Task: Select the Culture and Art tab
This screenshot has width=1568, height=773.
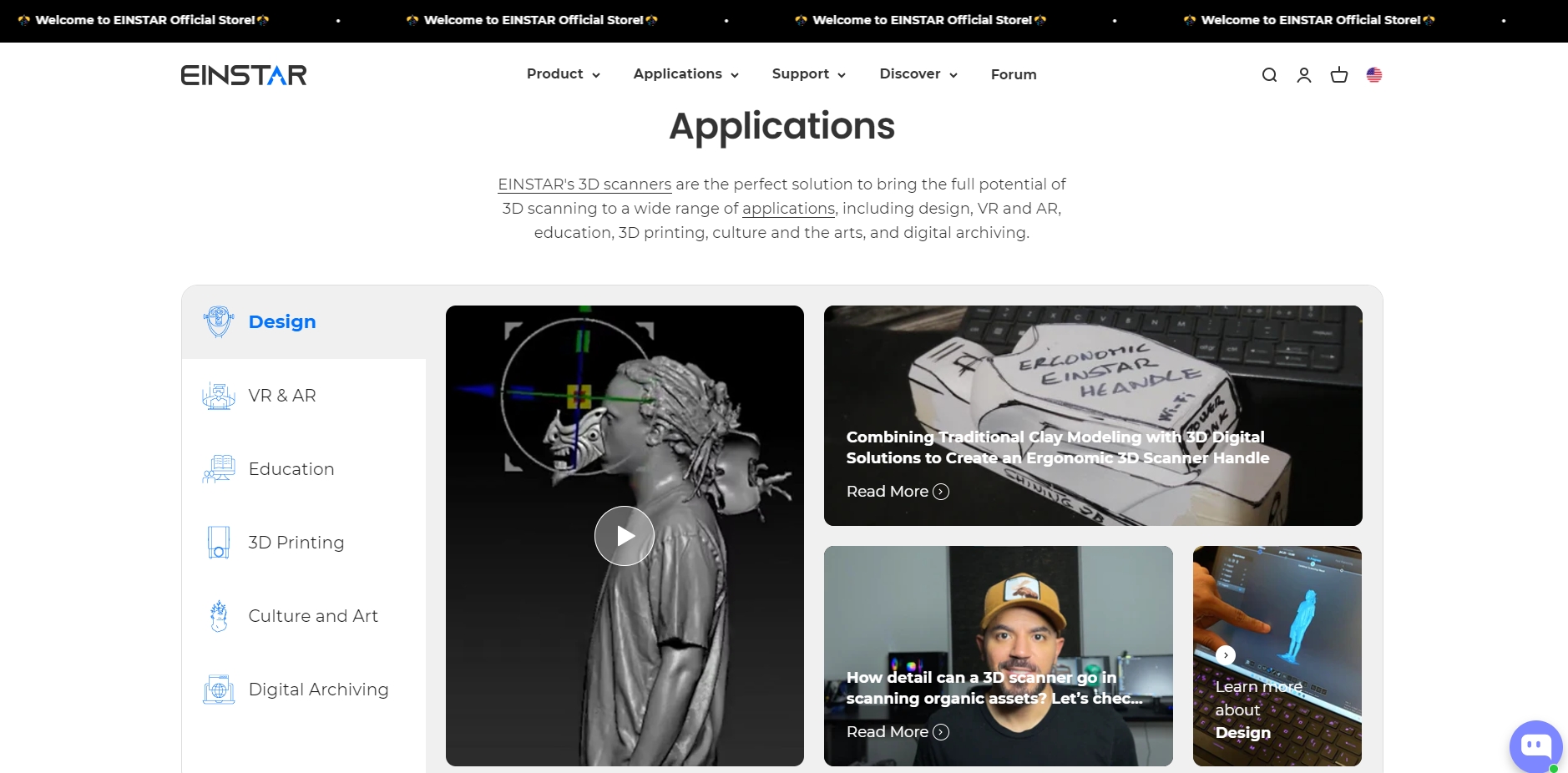Action: (312, 616)
